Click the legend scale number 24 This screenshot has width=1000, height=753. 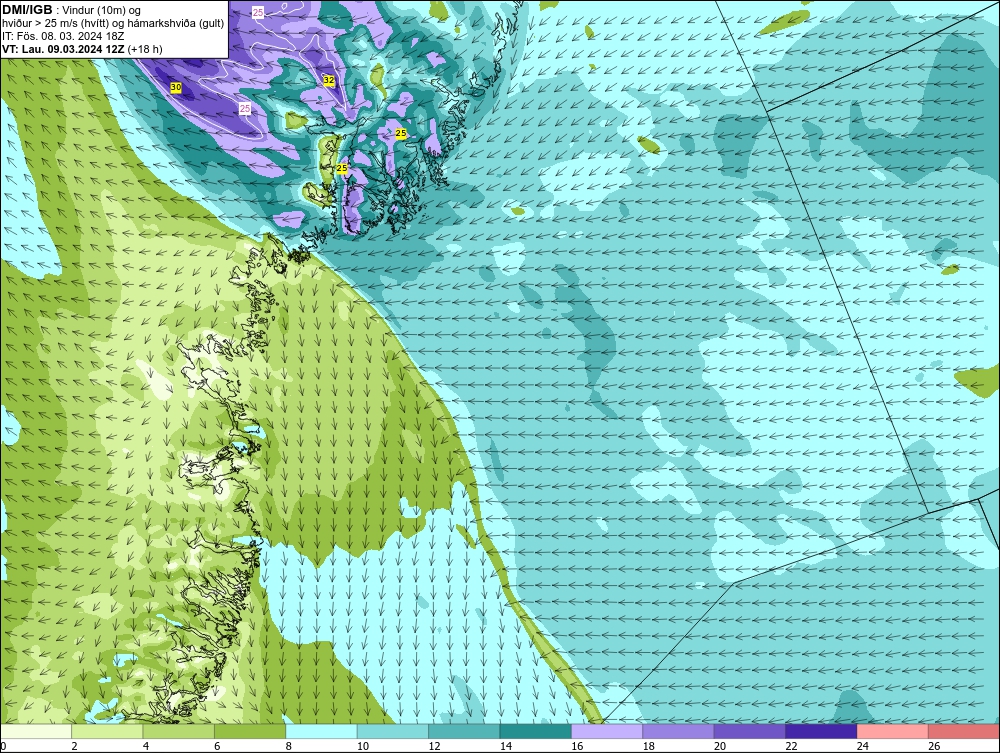click(x=863, y=746)
